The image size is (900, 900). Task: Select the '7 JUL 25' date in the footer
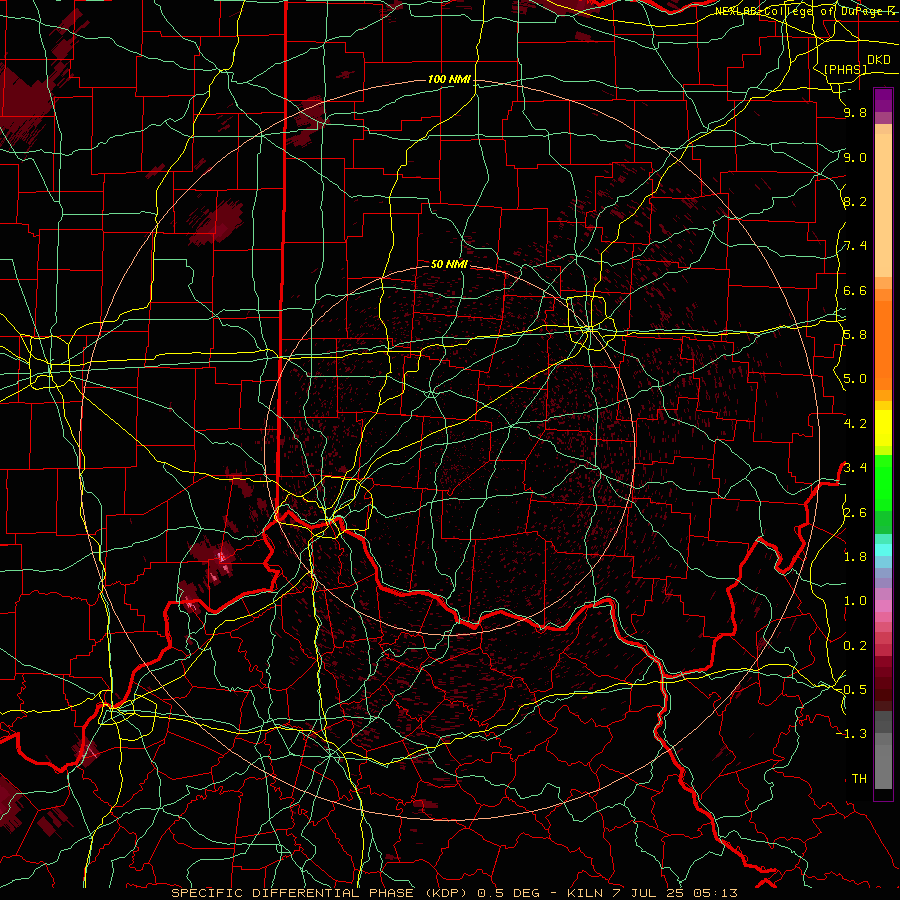(650, 893)
